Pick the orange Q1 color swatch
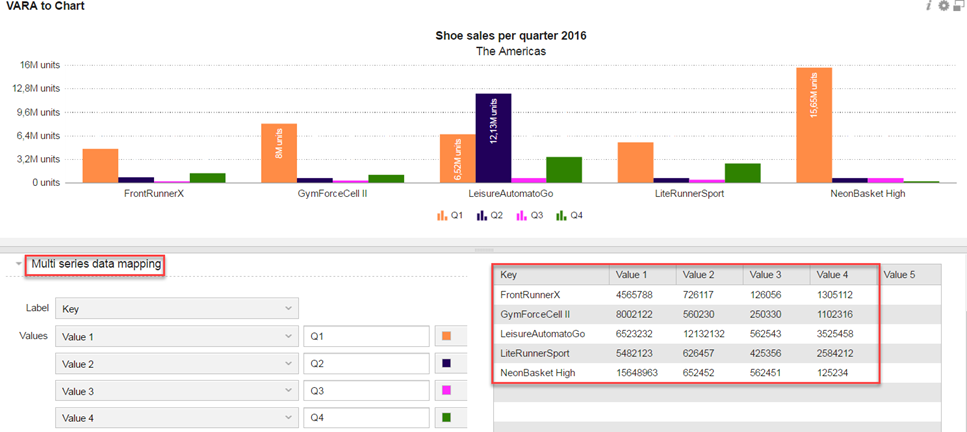The image size is (967, 432). click(446, 337)
